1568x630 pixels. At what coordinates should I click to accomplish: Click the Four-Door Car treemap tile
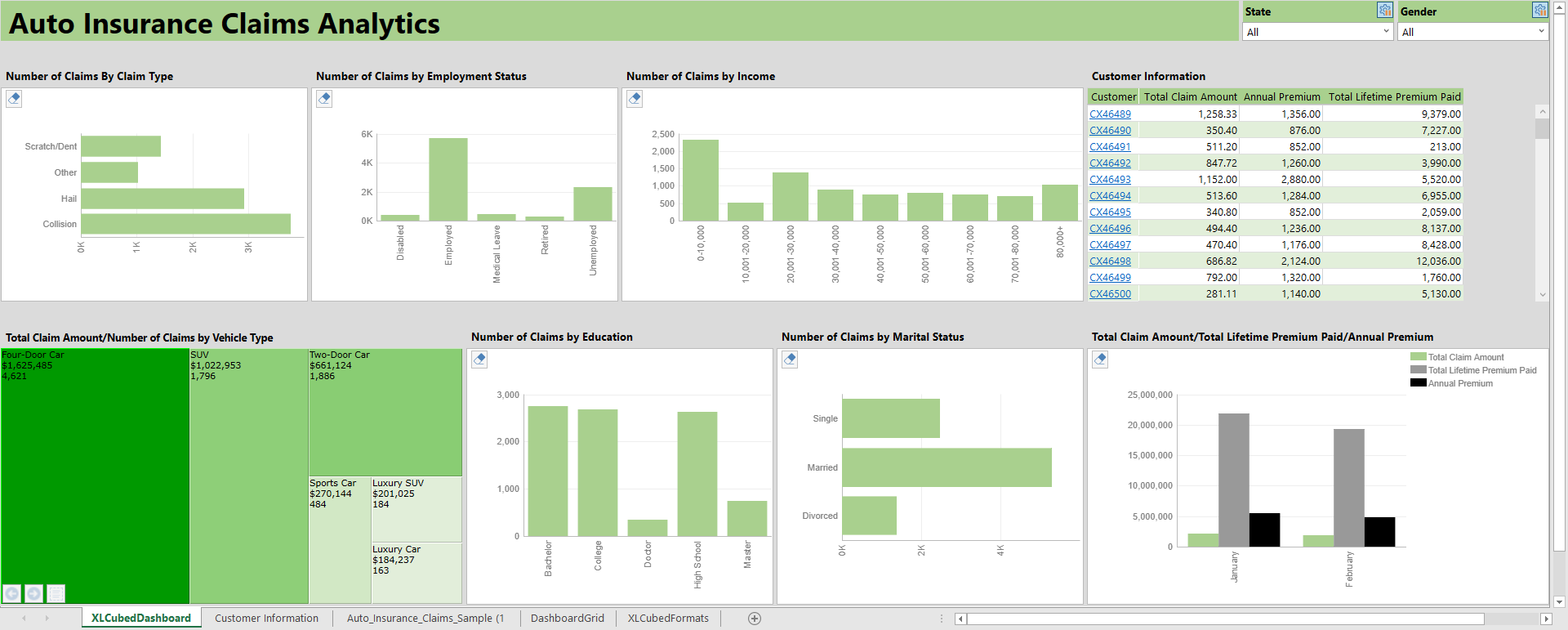tap(95, 474)
